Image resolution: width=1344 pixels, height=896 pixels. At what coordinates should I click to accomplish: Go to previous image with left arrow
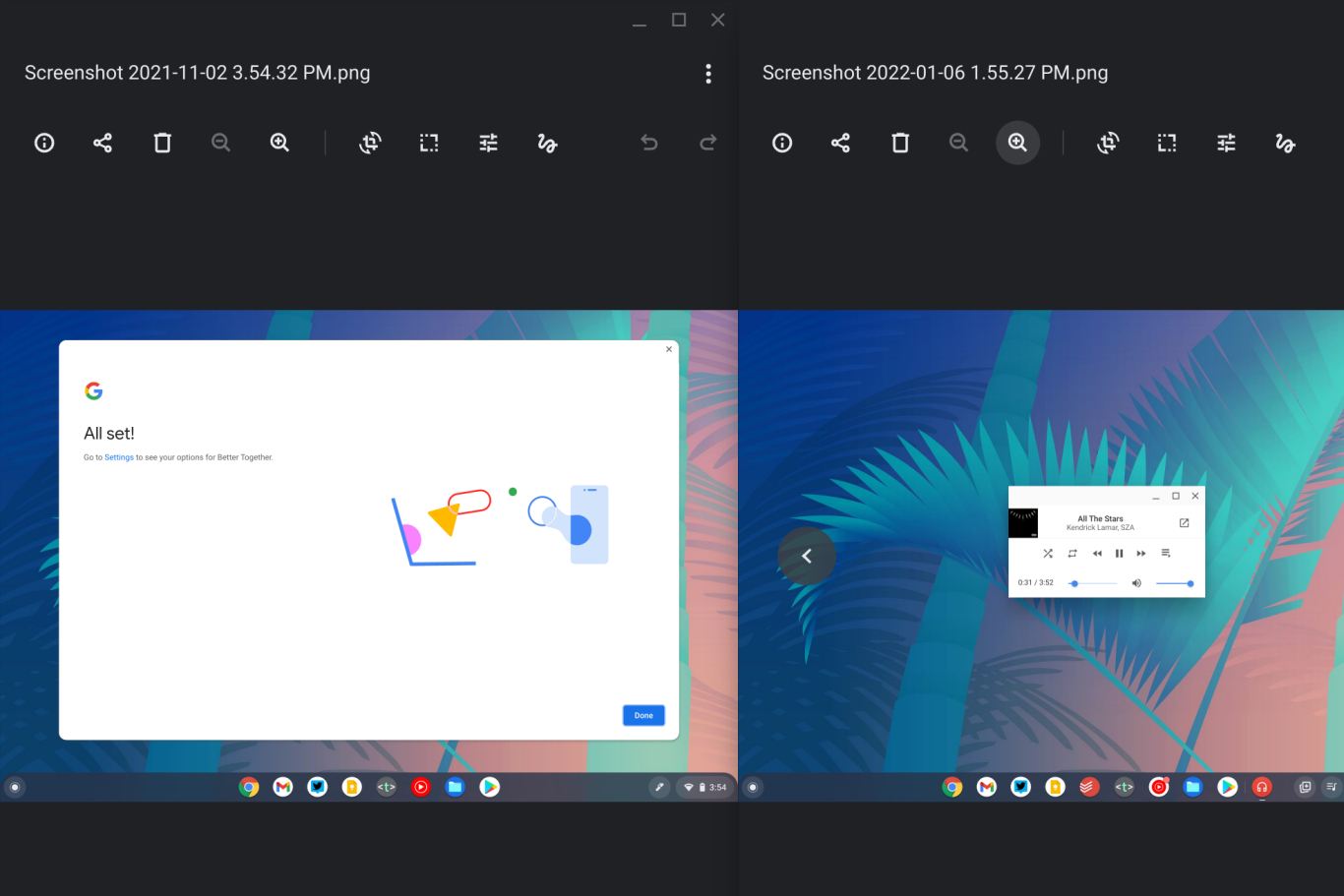pyautogui.click(x=807, y=557)
